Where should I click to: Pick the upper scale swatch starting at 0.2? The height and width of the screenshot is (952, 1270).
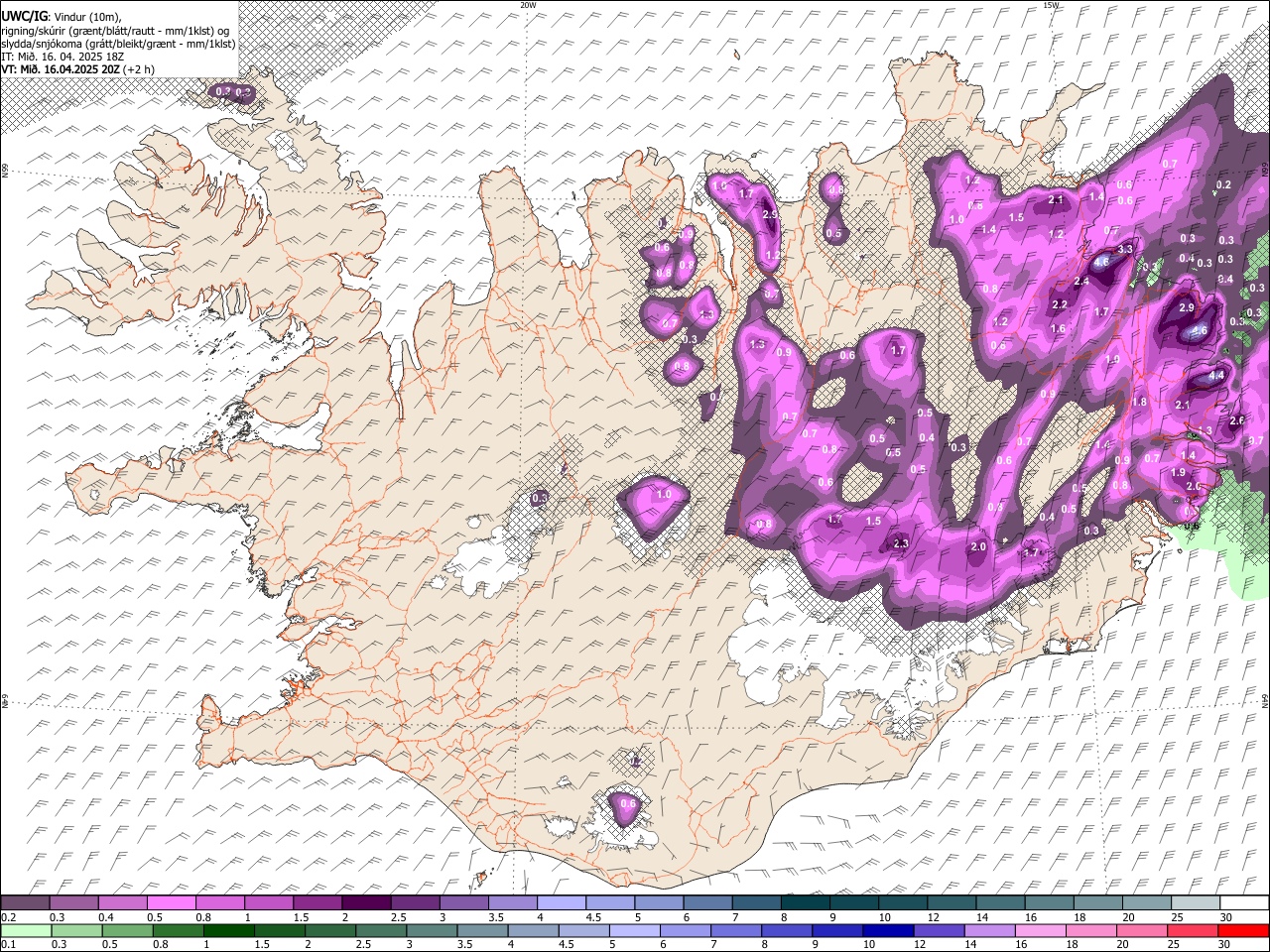click(25, 902)
